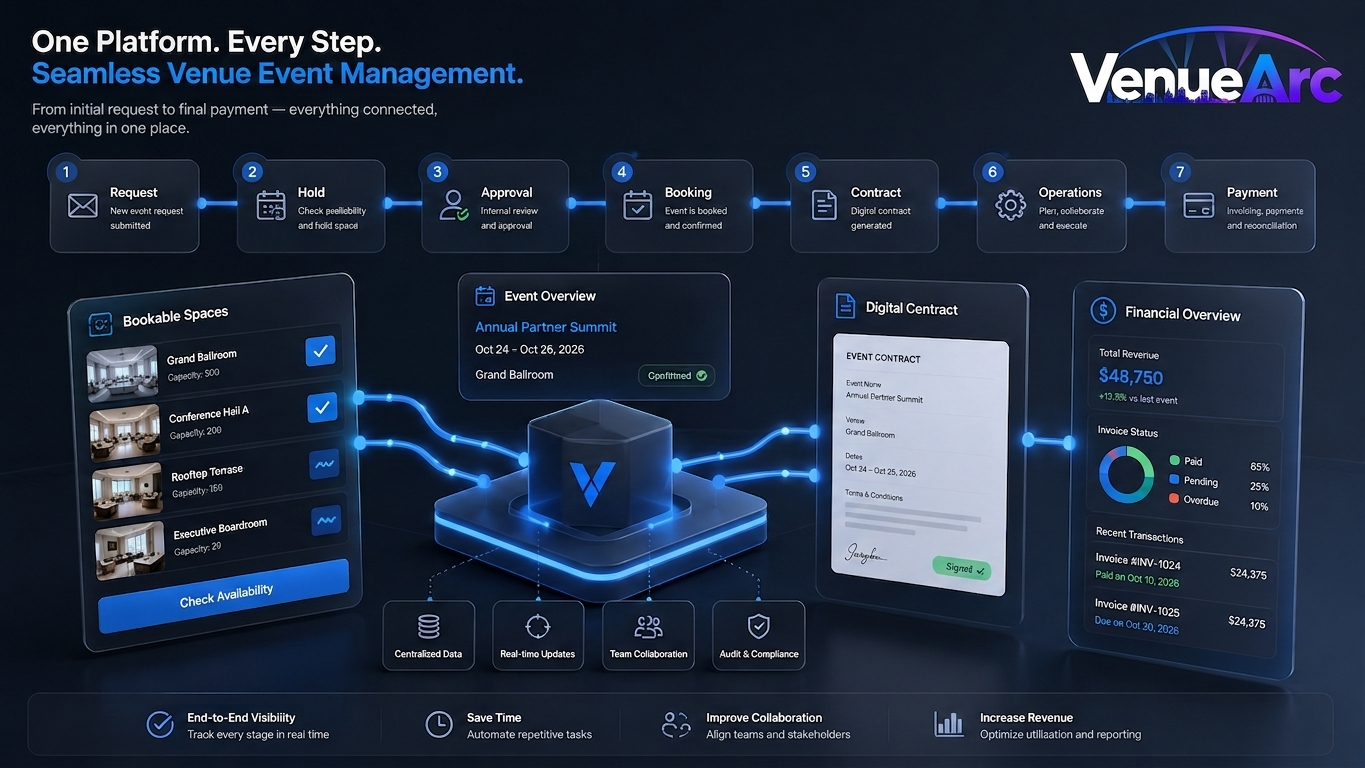Click the Conference Hall A room thumbnail
The height and width of the screenshot is (768, 1365).
(125, 430)
